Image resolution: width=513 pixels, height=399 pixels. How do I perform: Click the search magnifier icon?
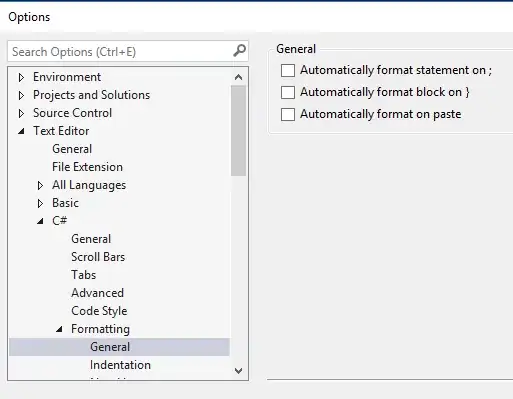point(239,51)
